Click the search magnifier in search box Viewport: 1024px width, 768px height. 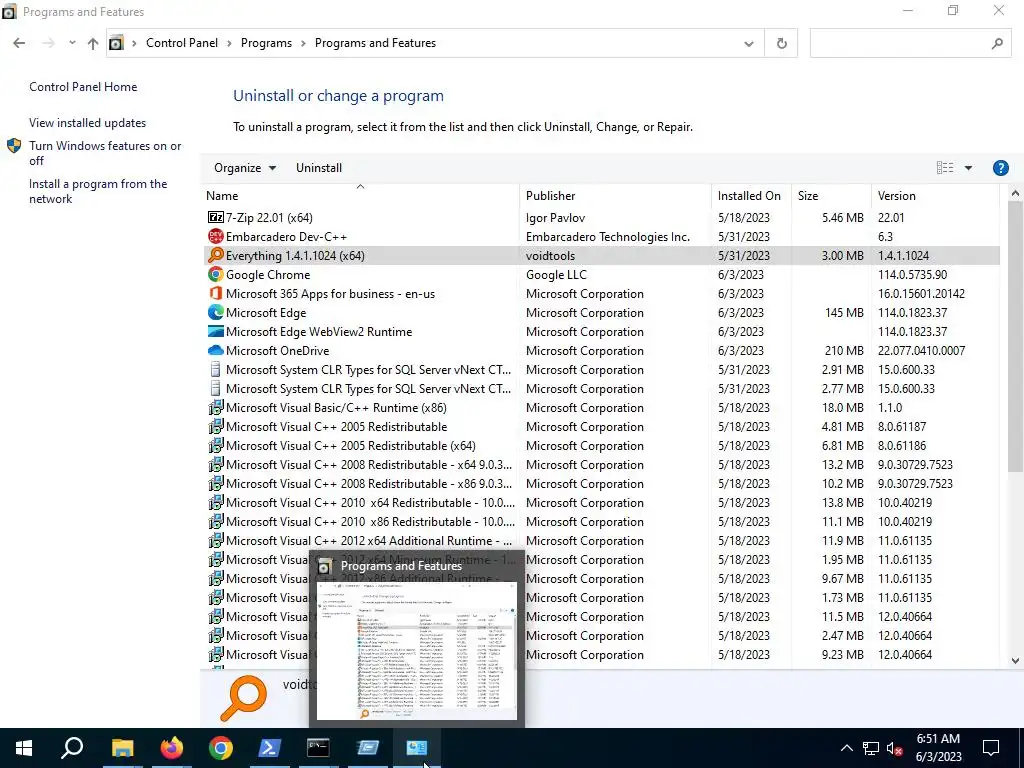[x=997, y=44]
